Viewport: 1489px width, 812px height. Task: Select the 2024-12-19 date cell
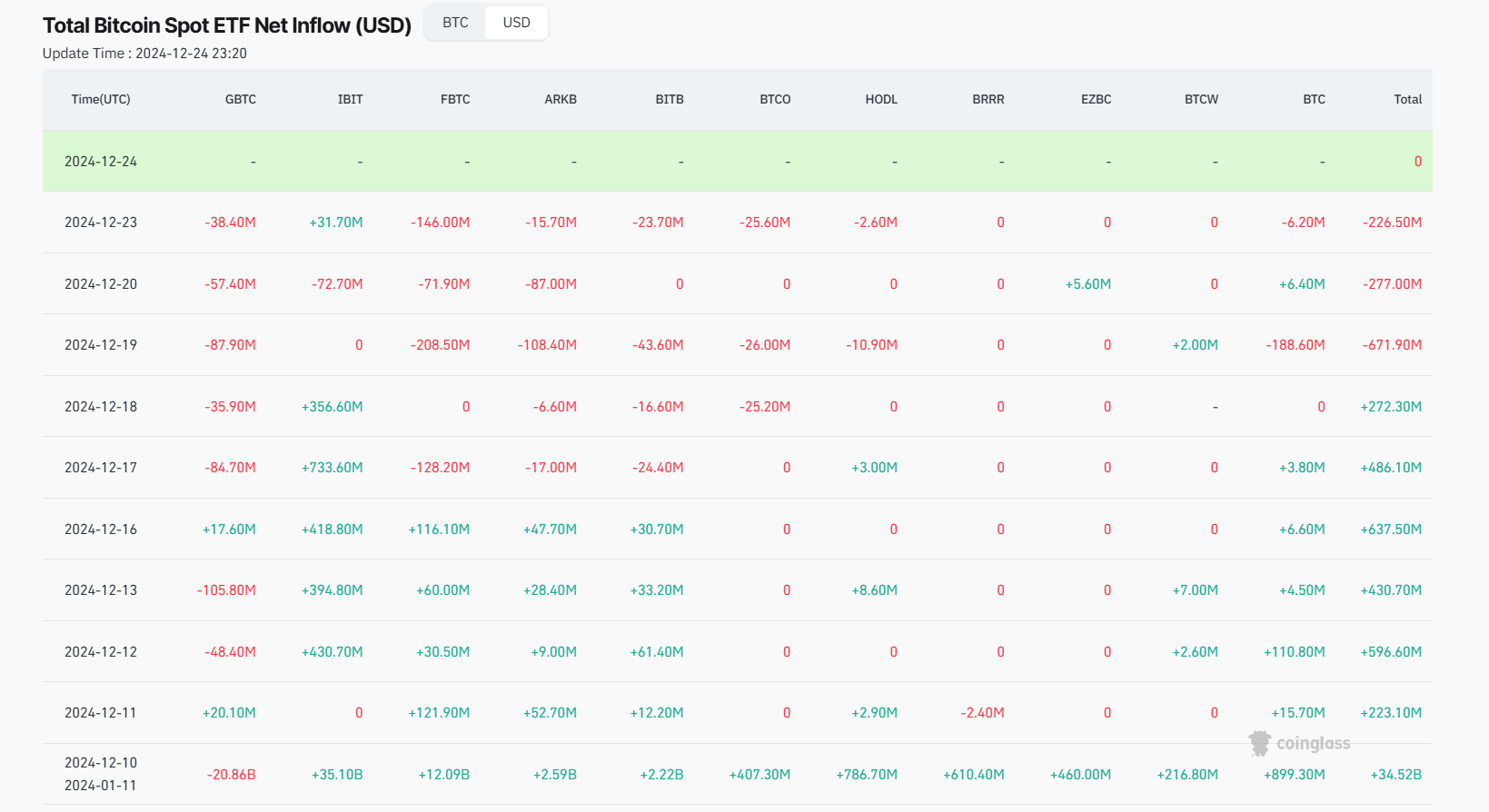coord(101,345)
